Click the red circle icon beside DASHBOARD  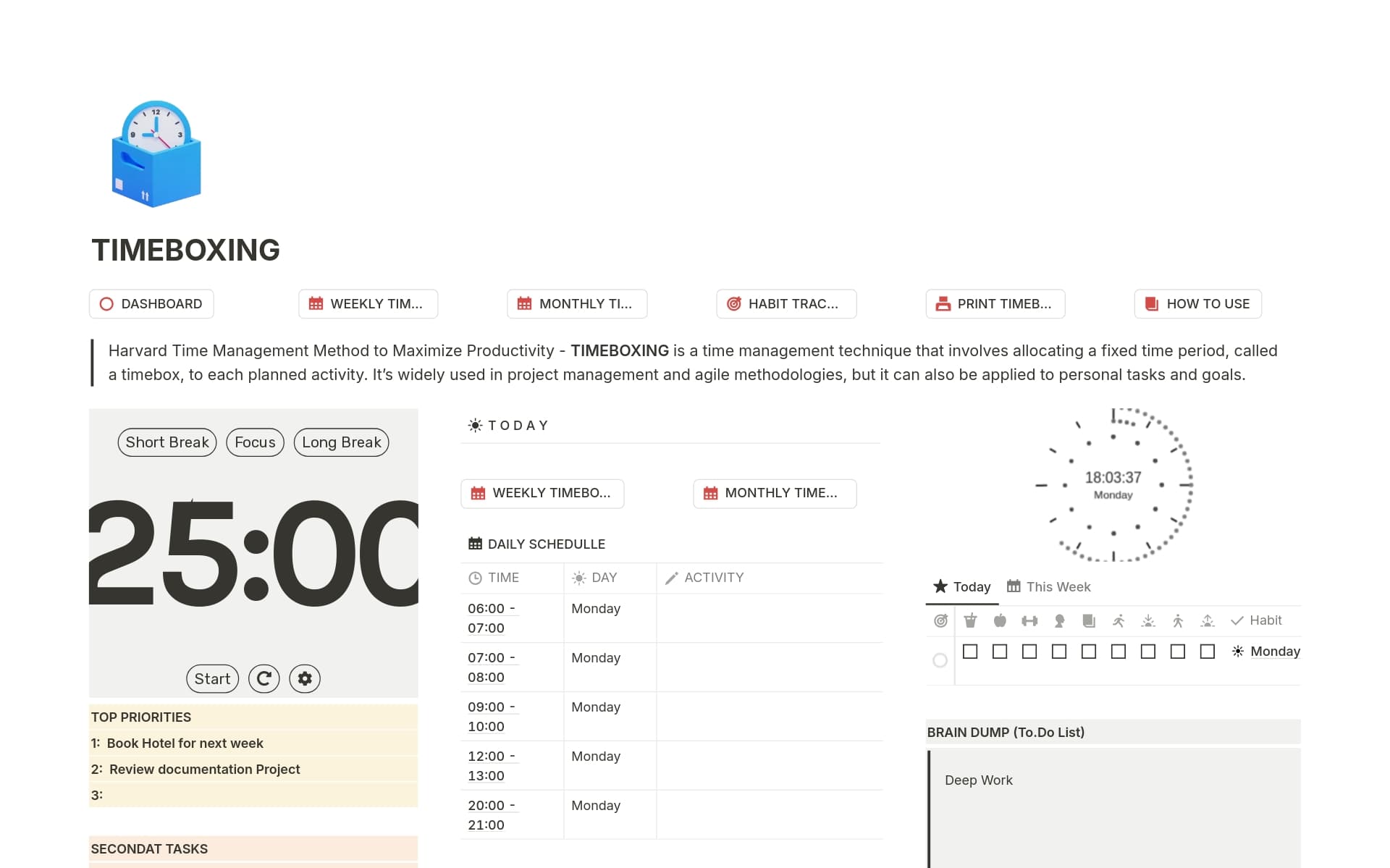click(x=106, y=304)
